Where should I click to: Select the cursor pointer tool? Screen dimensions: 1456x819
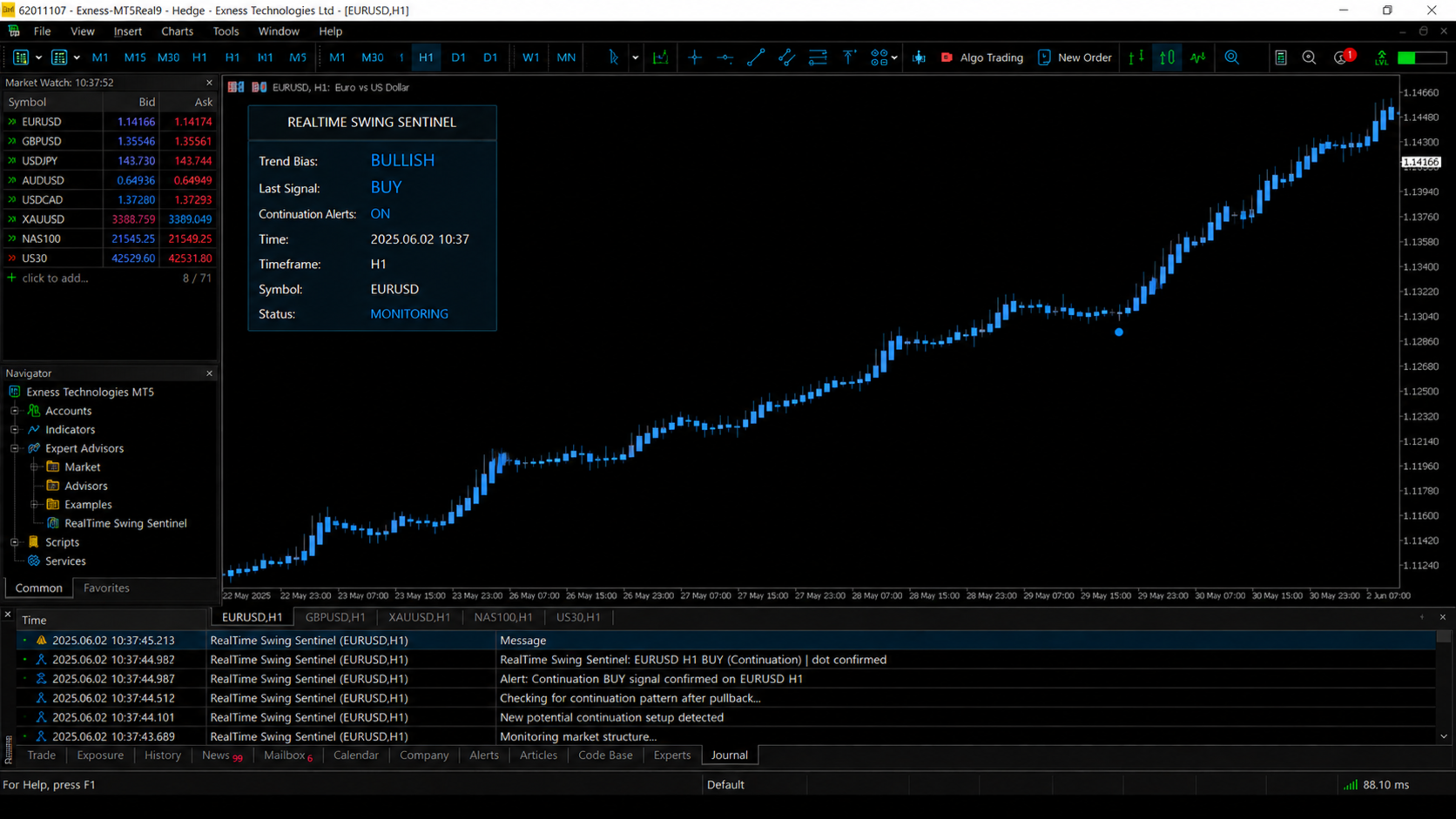pos(613,57)
